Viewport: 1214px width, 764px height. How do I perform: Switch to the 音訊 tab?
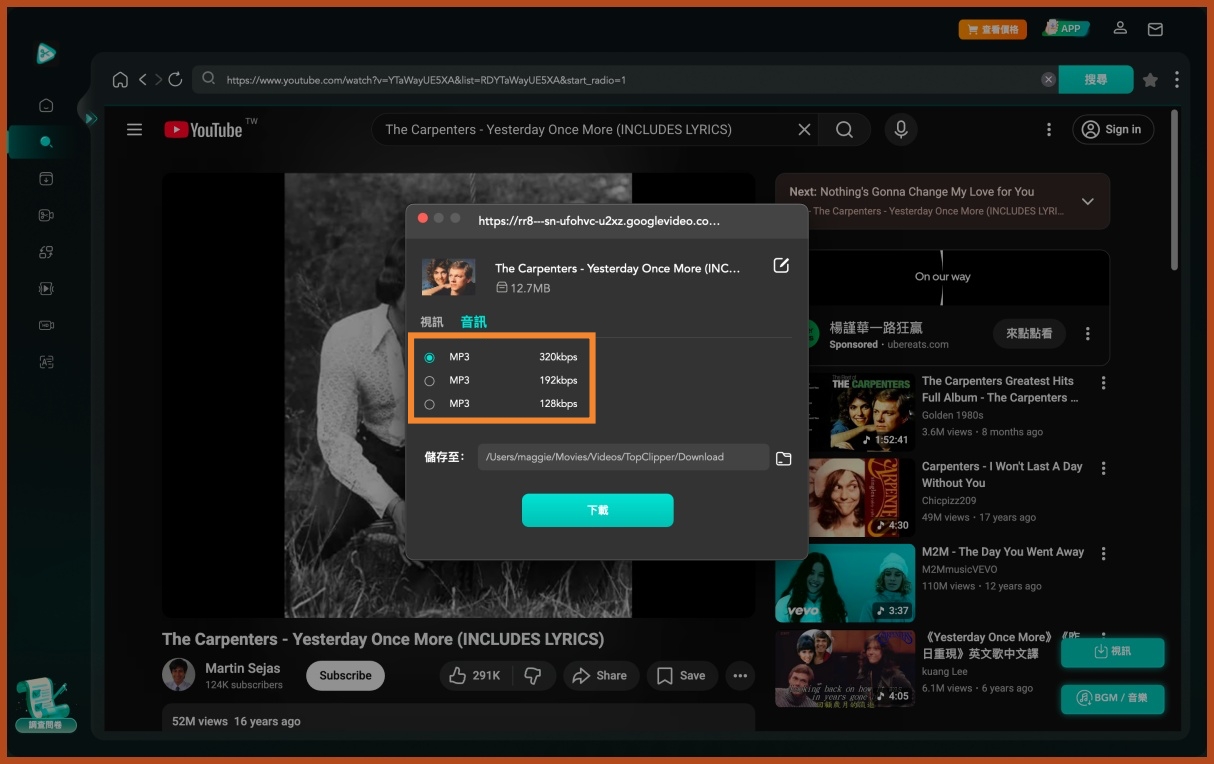point(473,322)
